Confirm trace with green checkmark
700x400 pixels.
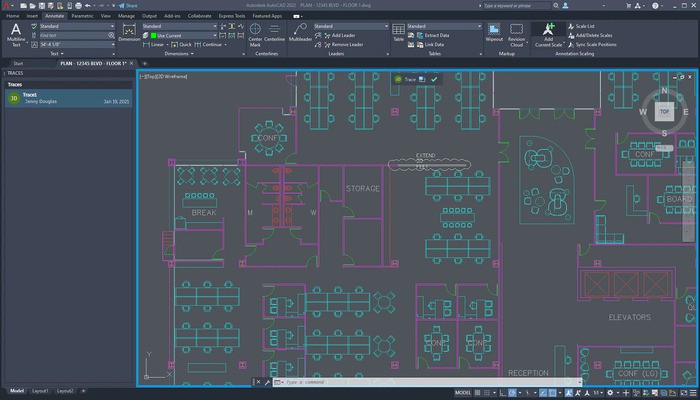(x=434, y=78)
